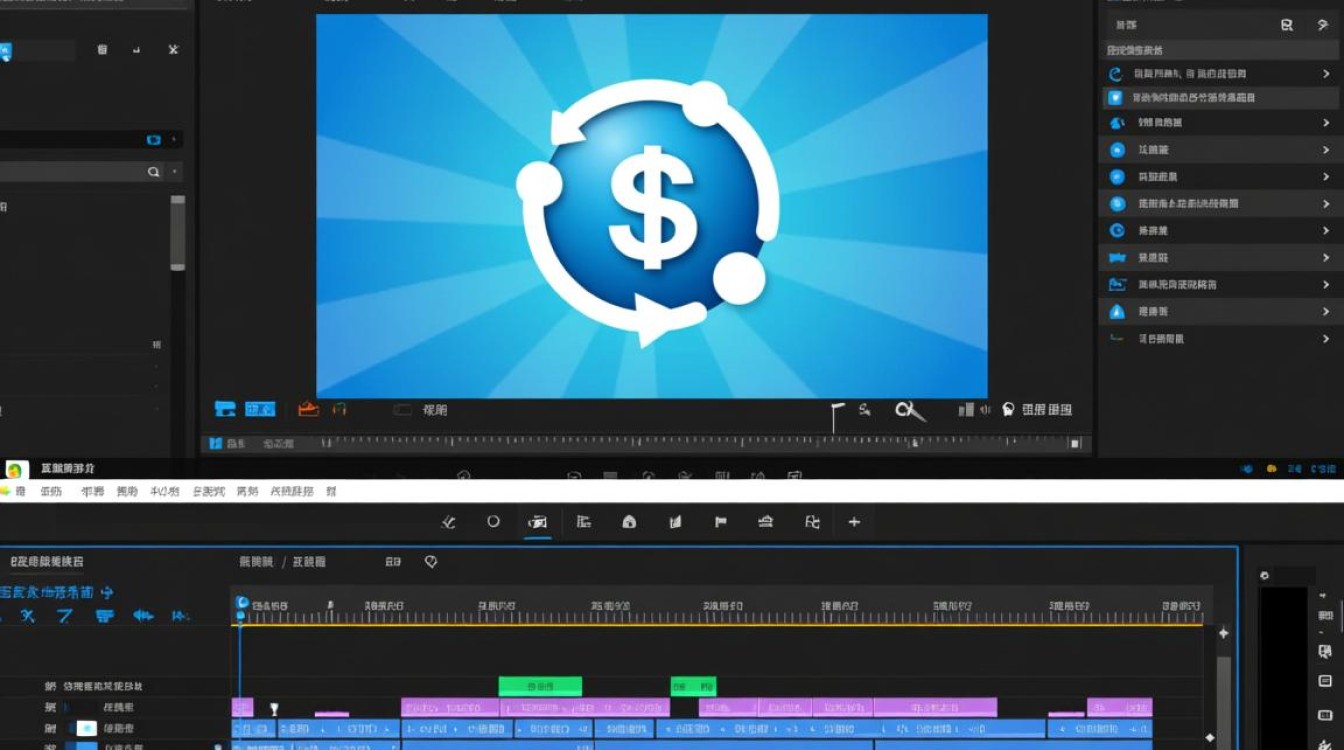This screenshot has height=750, width=1344.
Task: Click the pen-stroke icon left of the circle icon
Action: (448, 522)
